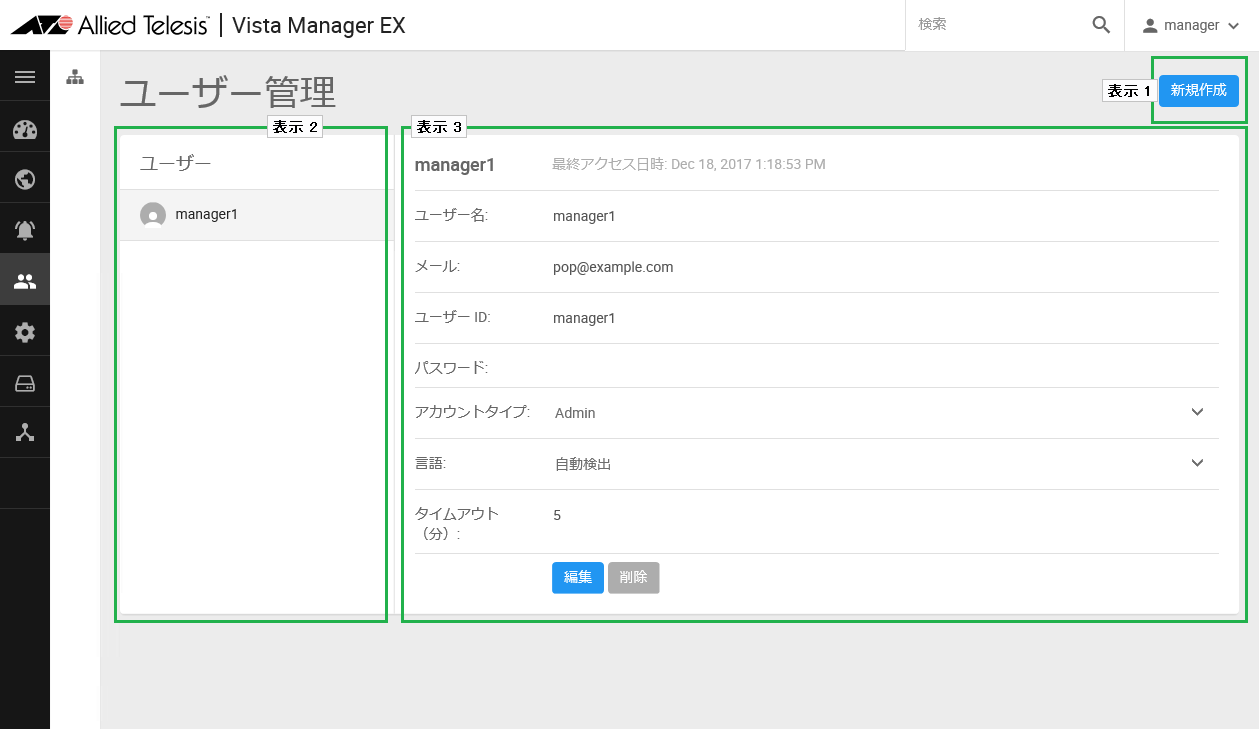Click the search magnifier icon
The height and width of the screenshot is (729, 1259).
[1101, 25]
